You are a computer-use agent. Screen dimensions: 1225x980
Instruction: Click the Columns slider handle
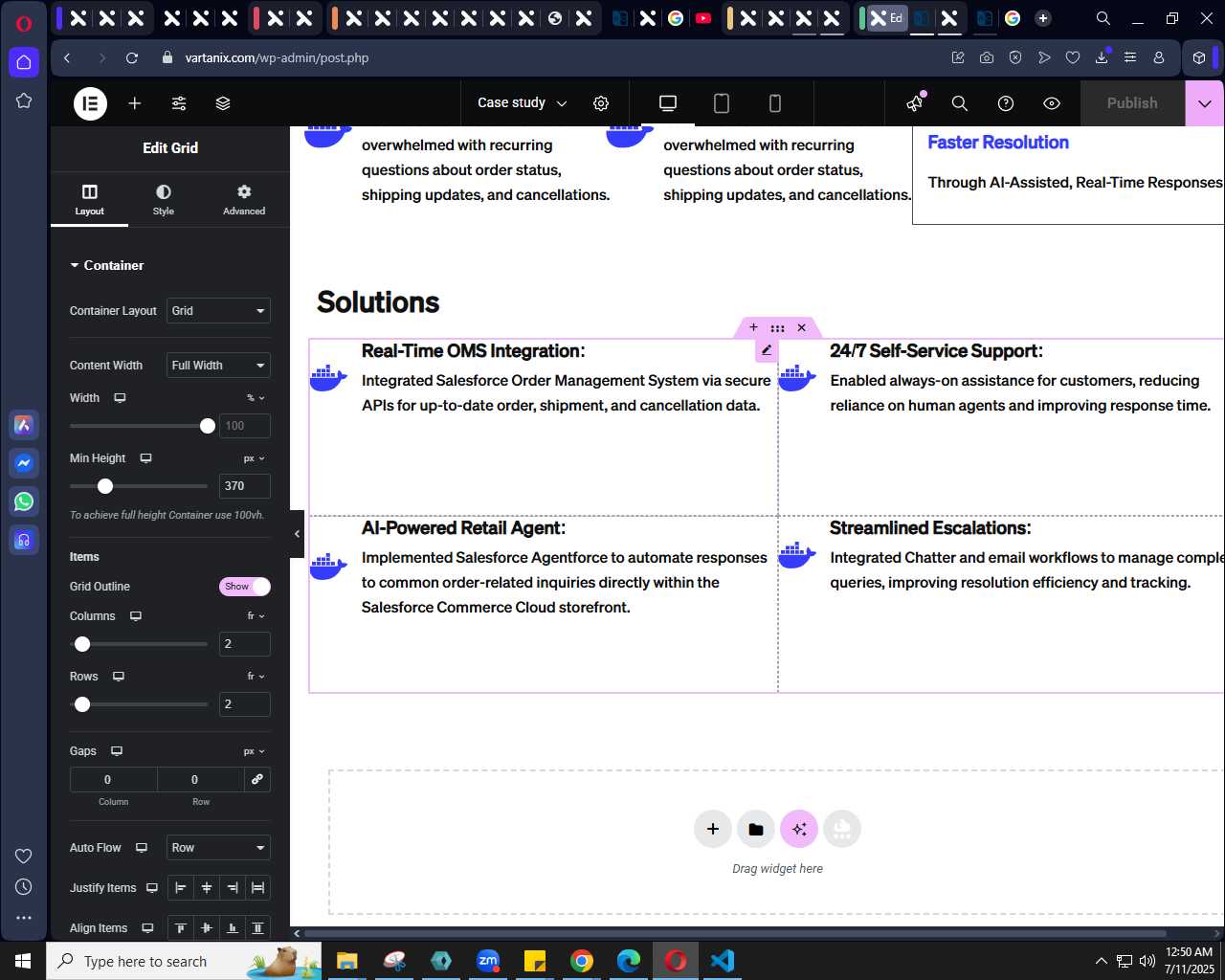tap(82, 644)
